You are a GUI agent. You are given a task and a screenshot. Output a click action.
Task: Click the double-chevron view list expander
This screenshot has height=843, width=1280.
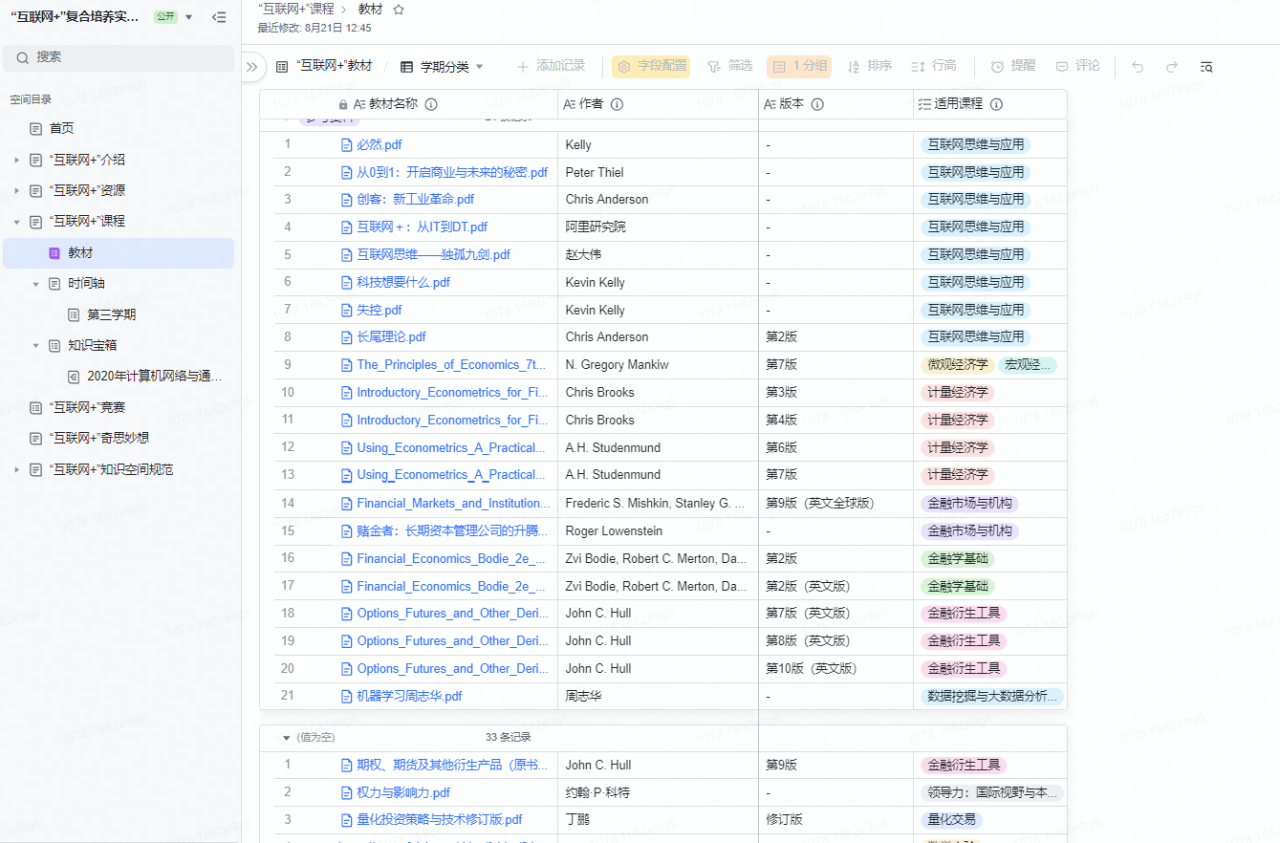[252, 67]
